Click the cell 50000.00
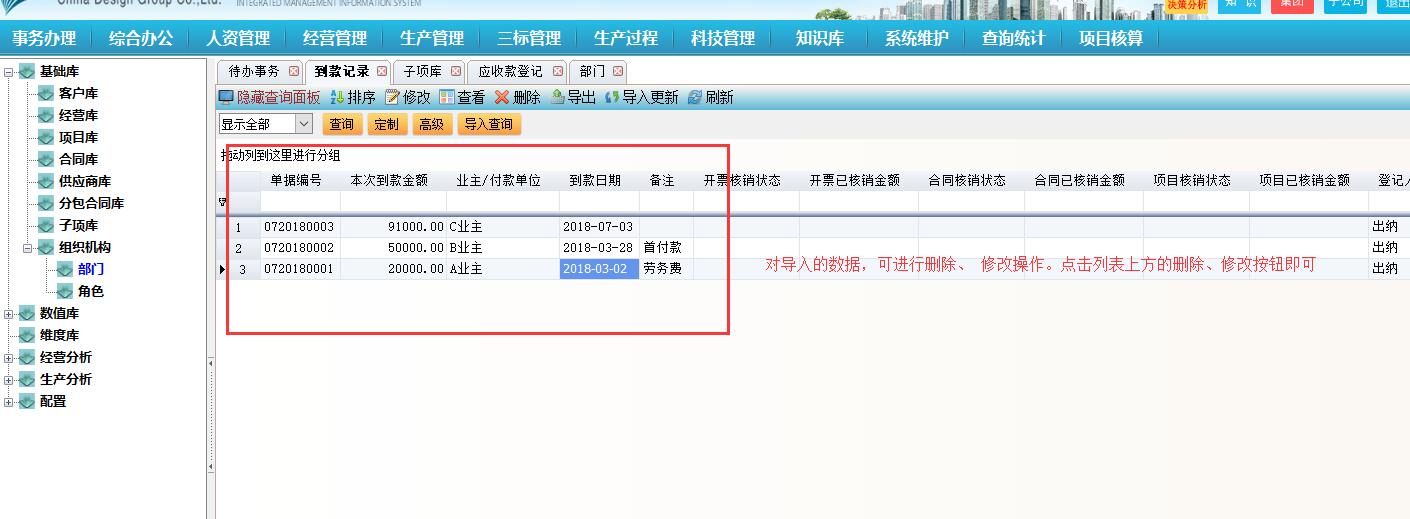Viewport: 1410px width, 519px height. pyautogui.click(x=393, y=248)
